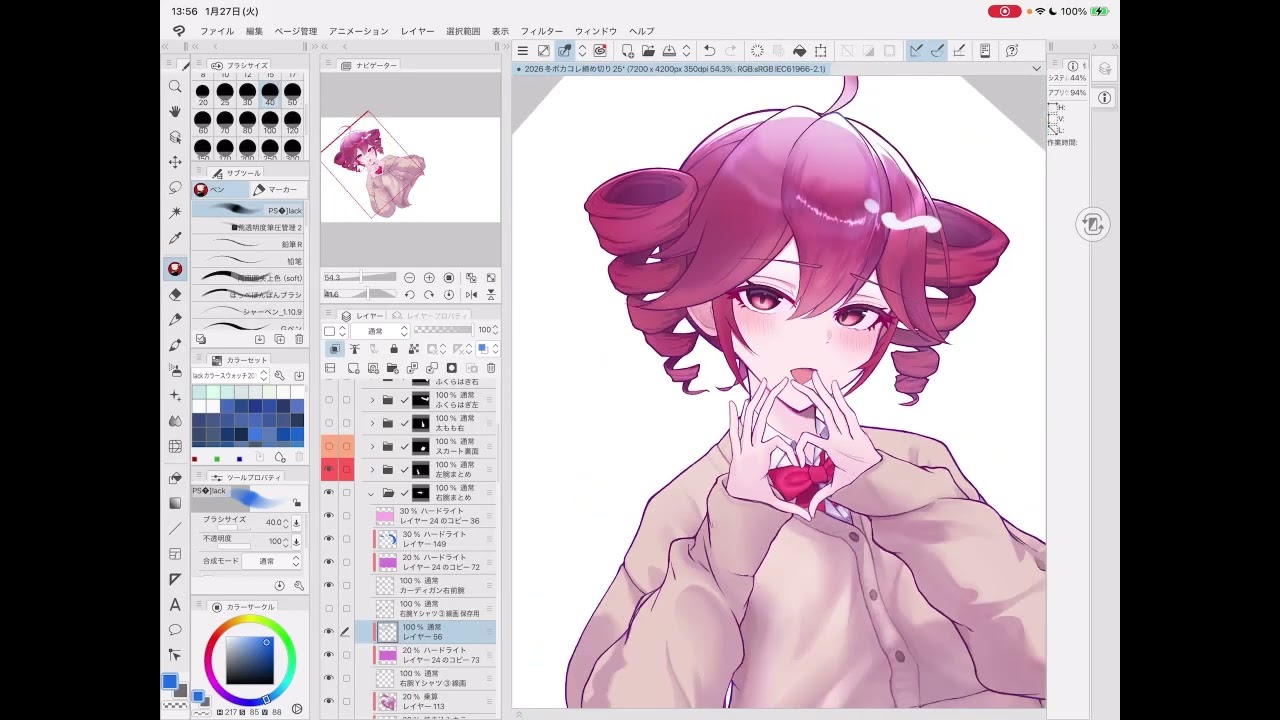Open the color set selector dropdown
Viewport: 1280px width, 720px height.
pyautogui.click(x=230, y=375)
